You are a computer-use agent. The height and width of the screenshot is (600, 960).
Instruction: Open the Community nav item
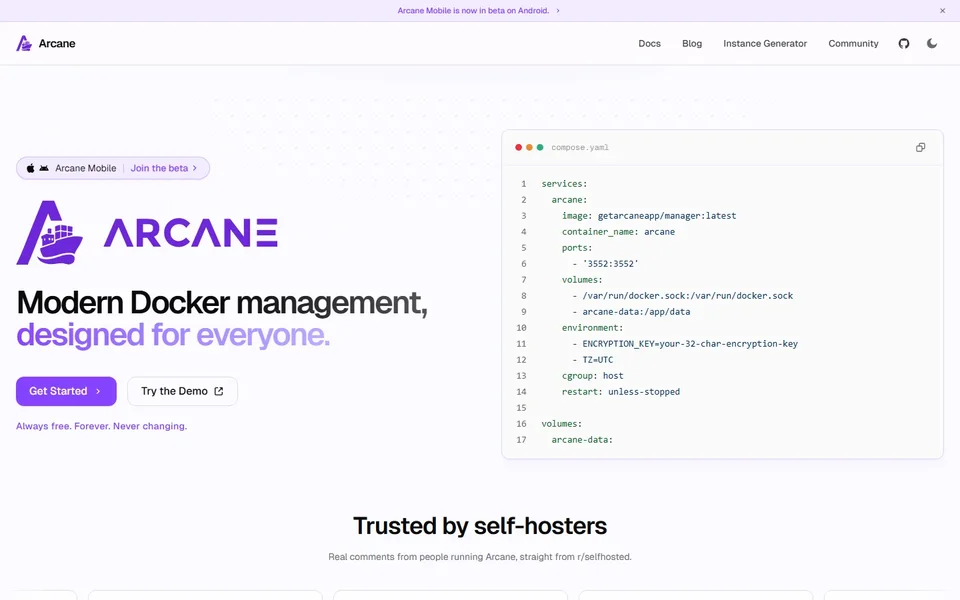[853, 43]
